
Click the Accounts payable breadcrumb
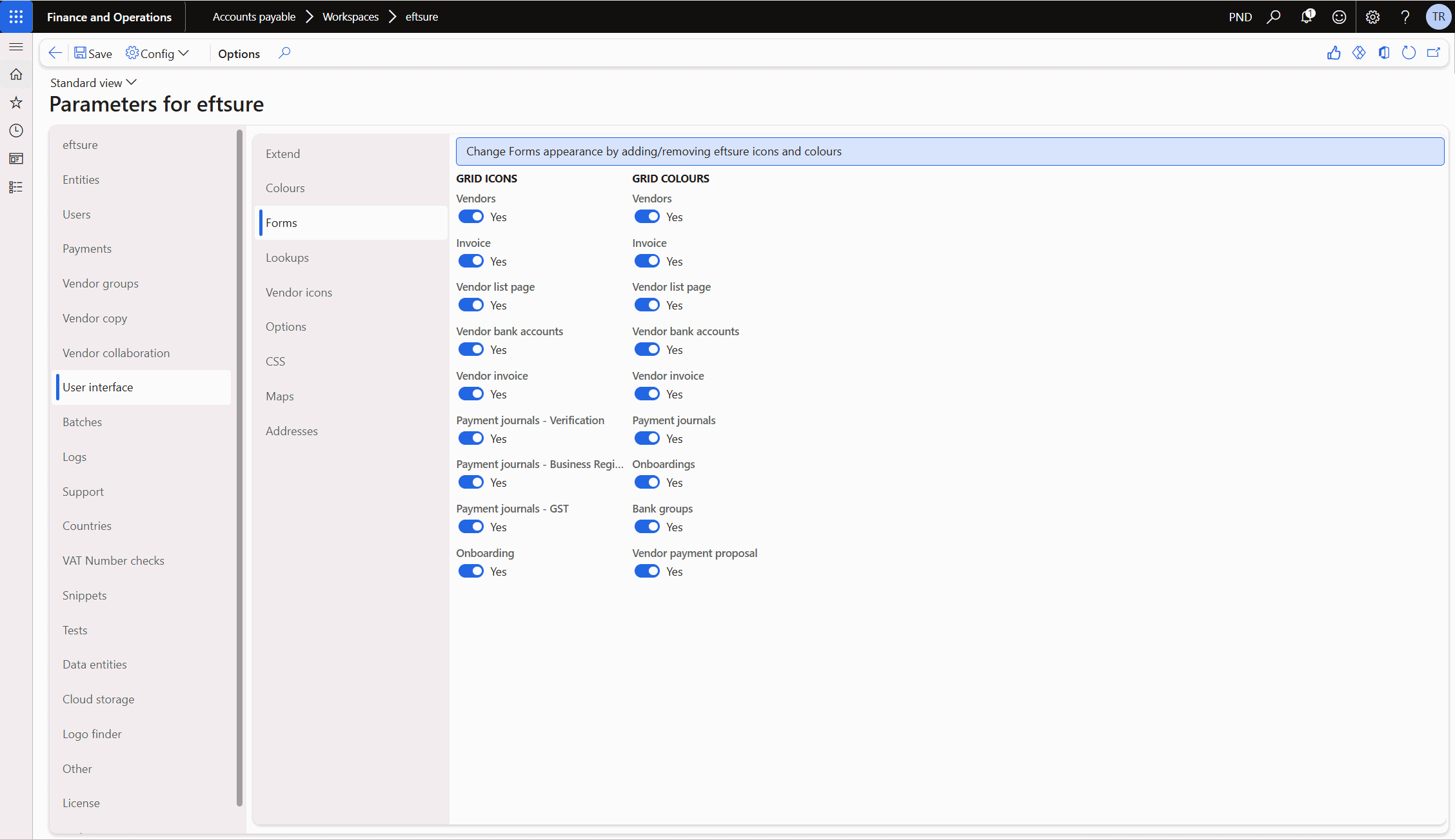click(254, 17)
